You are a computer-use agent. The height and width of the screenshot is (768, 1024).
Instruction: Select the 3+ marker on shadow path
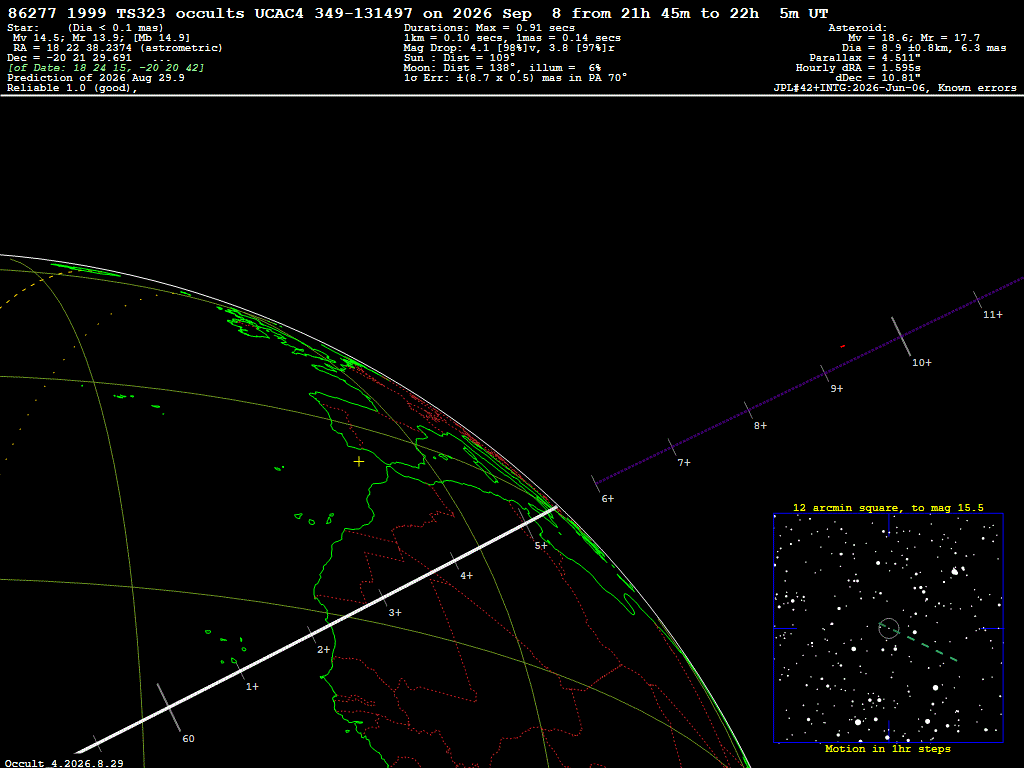[x=395, y=613]
